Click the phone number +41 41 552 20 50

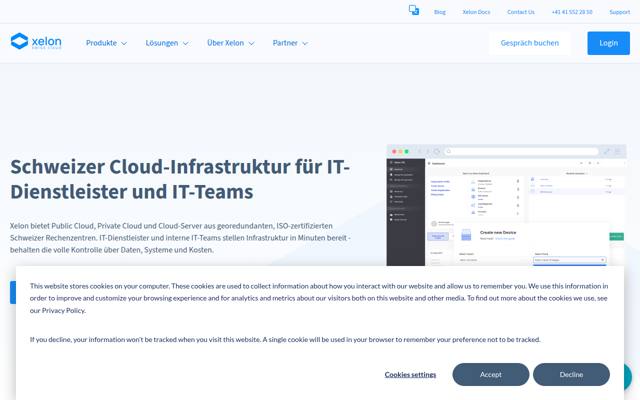click(571, 12)
